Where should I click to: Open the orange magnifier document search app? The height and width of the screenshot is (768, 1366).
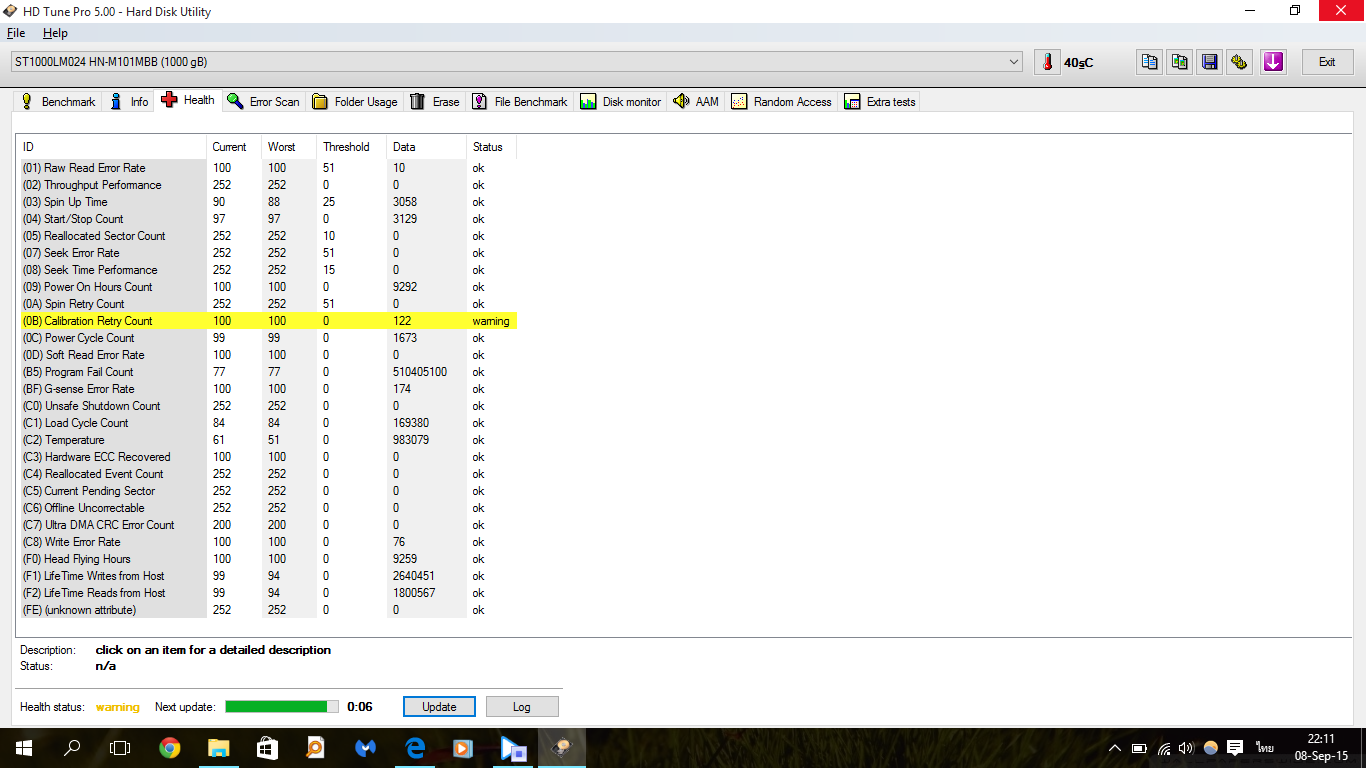(315, 747)
